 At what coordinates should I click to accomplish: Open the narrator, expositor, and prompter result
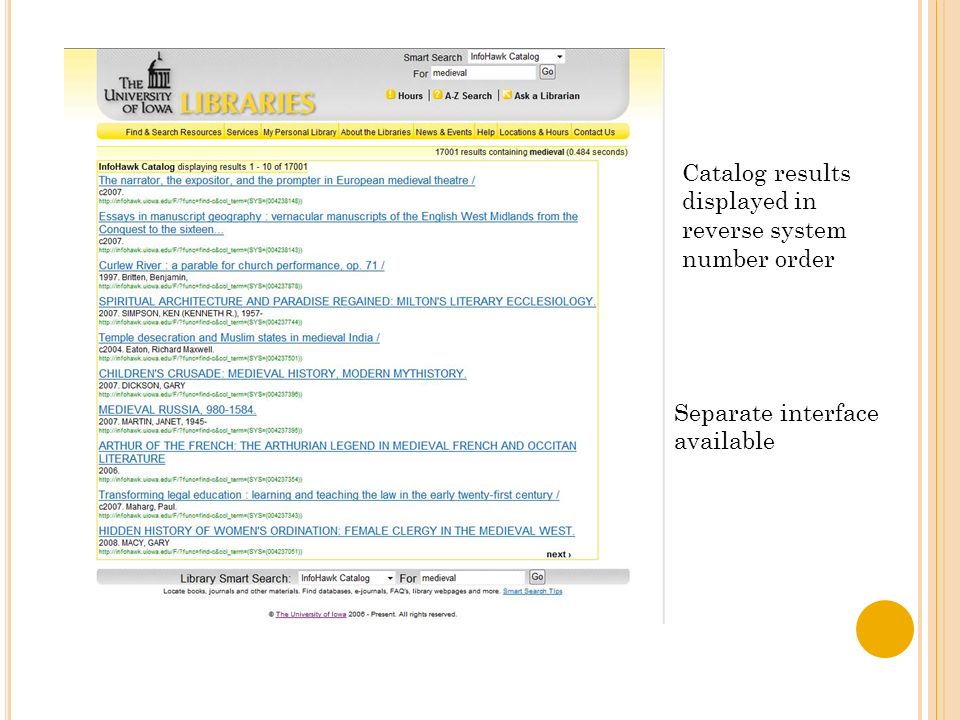tap(287, 181)
